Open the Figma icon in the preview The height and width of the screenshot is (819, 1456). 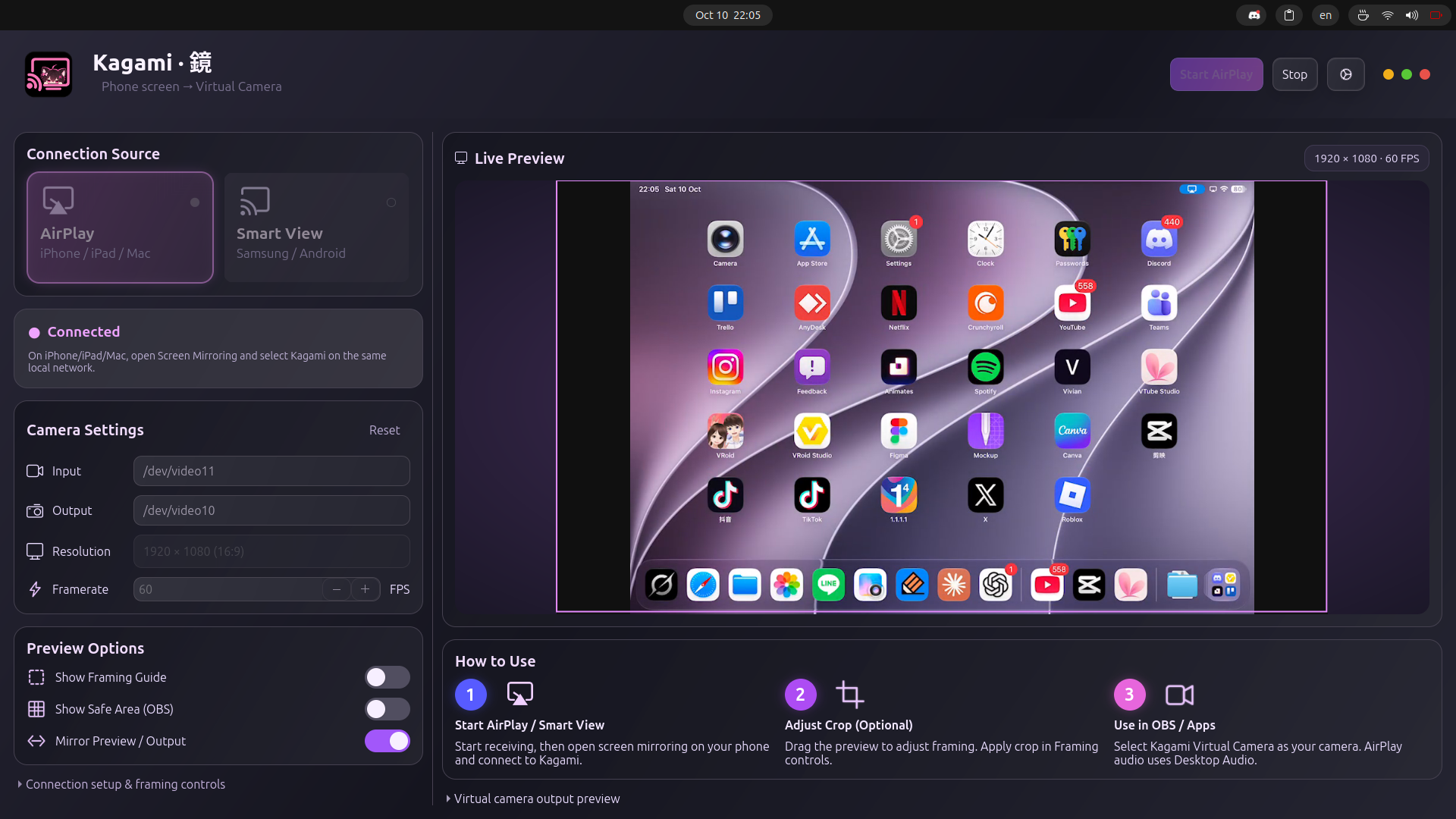point(899,431)
